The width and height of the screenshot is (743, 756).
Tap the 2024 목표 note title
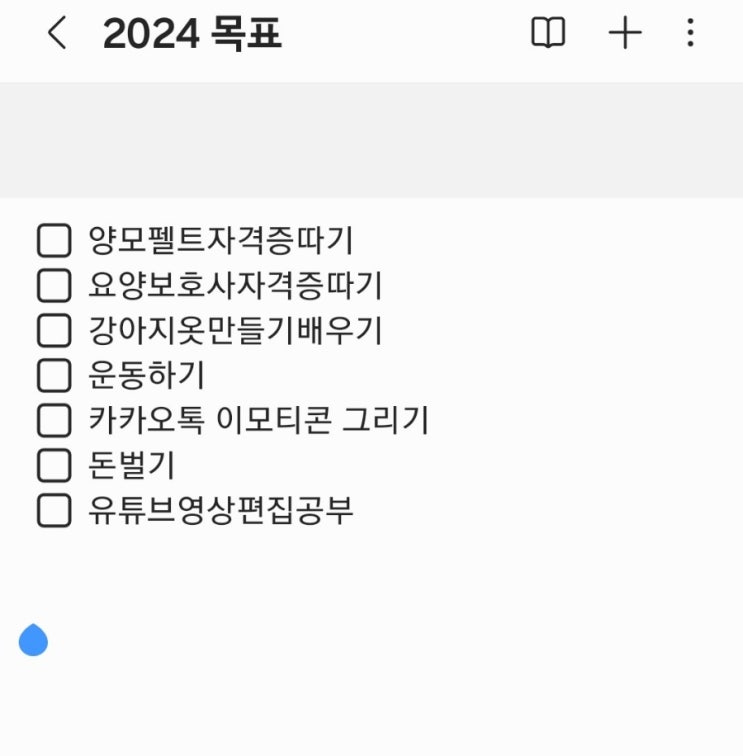tap(192, 33)
